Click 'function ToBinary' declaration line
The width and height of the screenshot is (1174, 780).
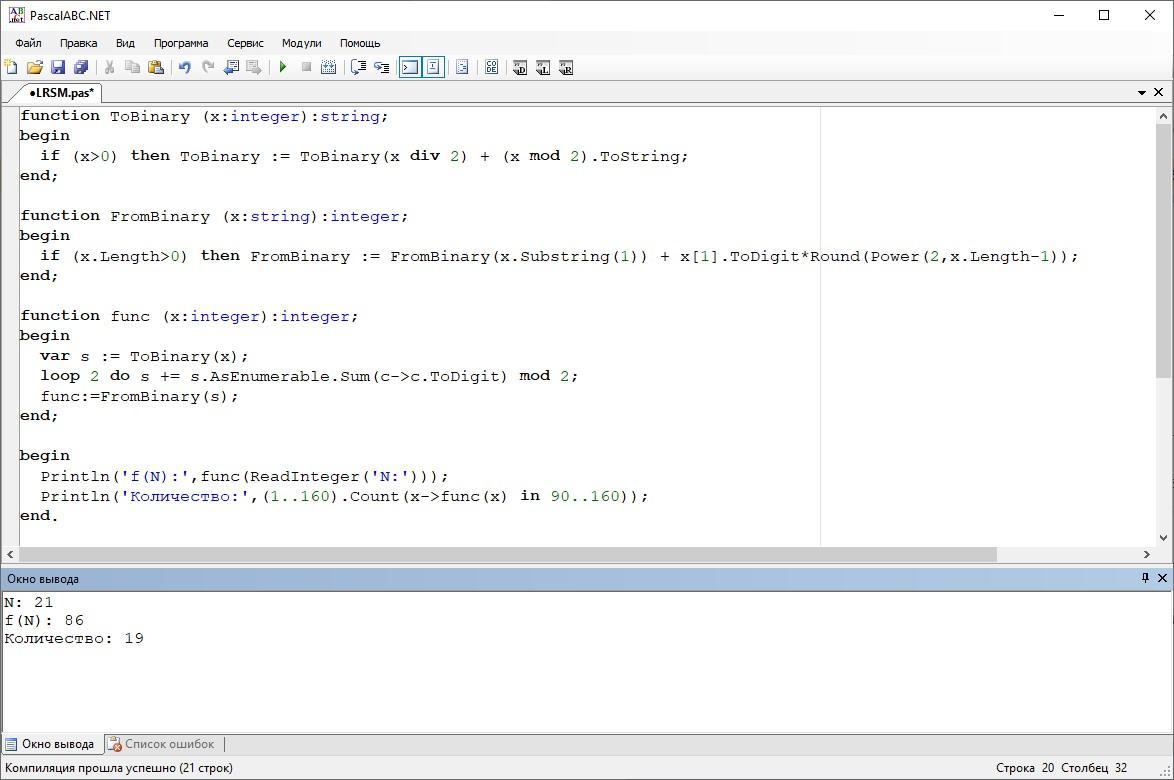point(204,116)
